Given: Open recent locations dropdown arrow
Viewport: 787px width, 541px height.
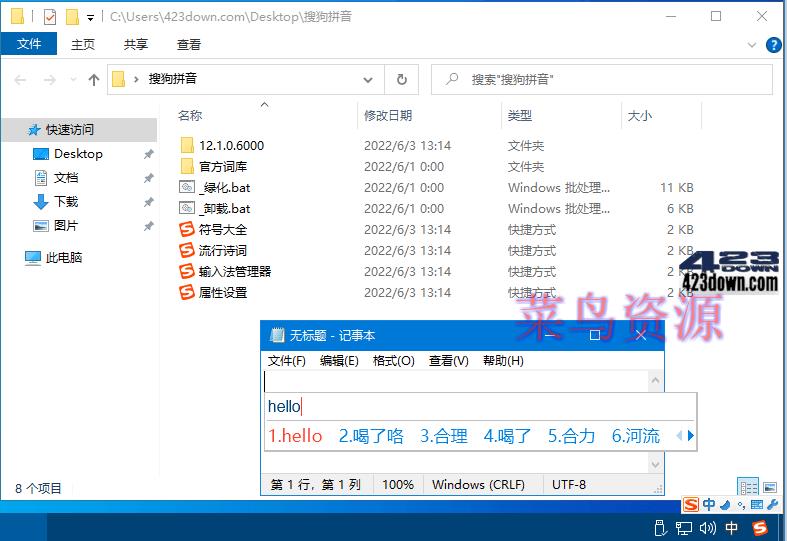Looking at the screenshot, I should point(73,80).
